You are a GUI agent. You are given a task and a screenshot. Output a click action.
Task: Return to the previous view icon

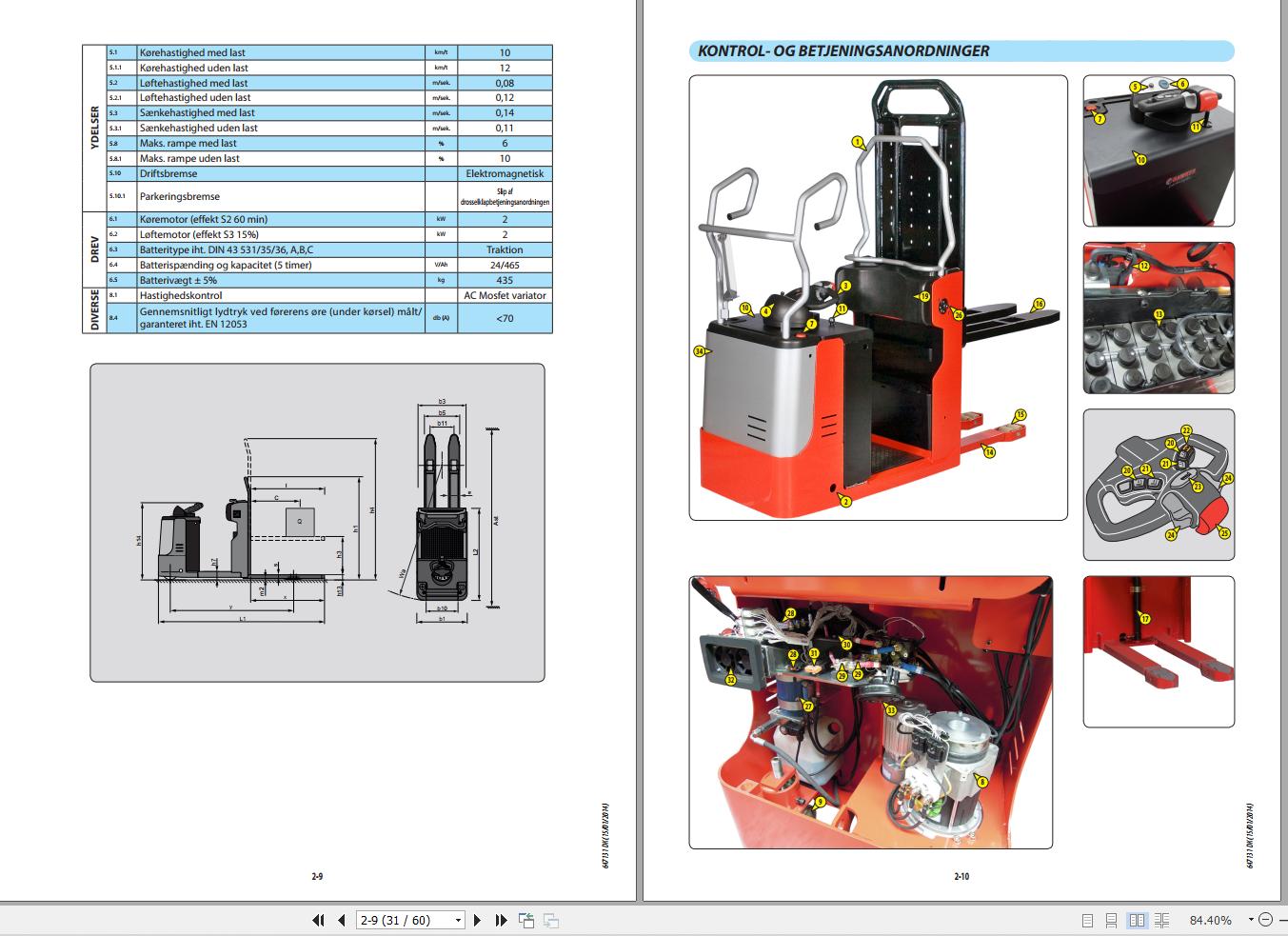point(525,920)
